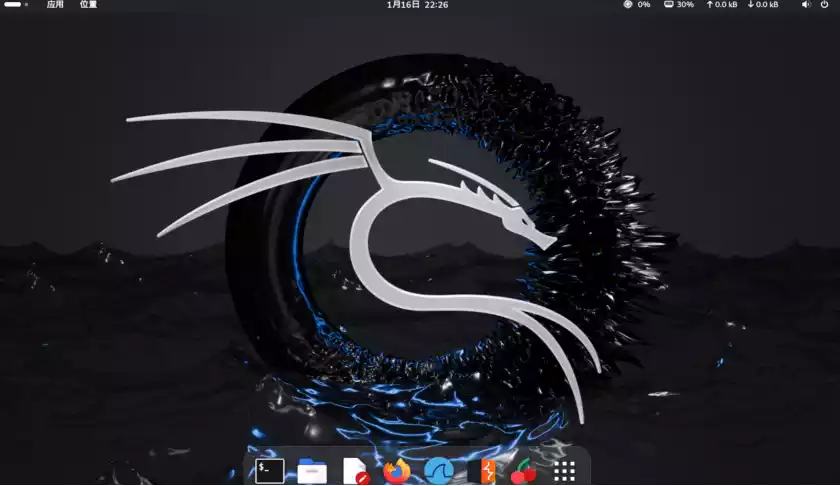Image resolution: width=840 pixels, height=486 pixels.
Task: Open the 应用 menu
Action: (x=55, y=4)
